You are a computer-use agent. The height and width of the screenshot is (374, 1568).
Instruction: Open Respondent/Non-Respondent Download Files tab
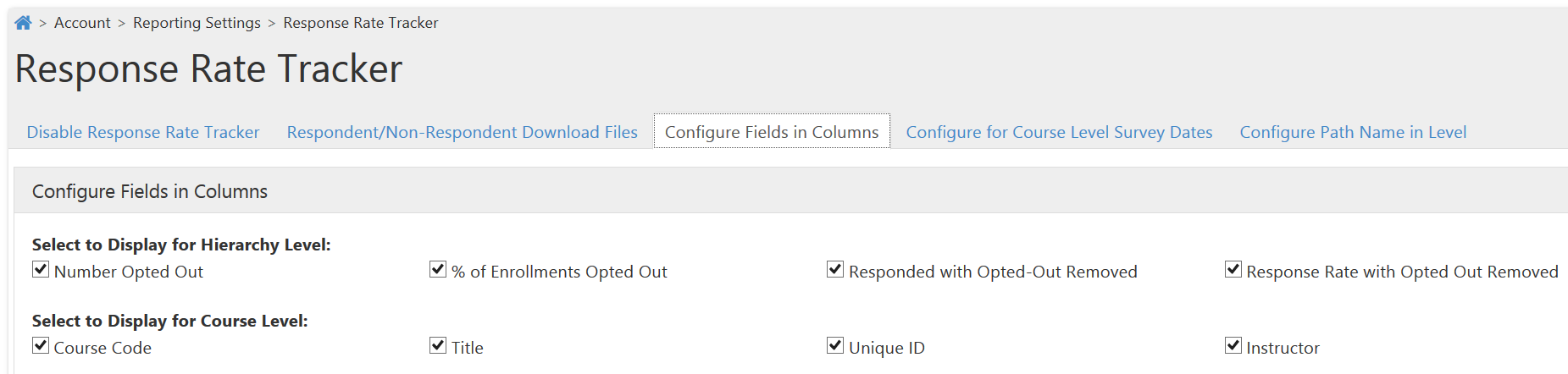coord(462,132)
